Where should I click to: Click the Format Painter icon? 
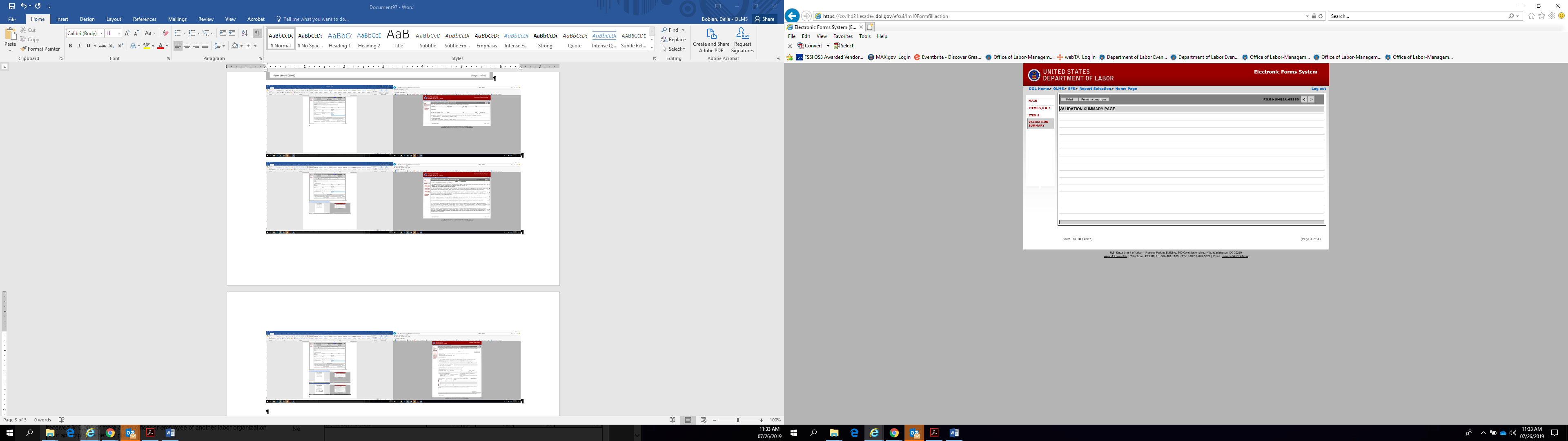click(x=24, y=49)
